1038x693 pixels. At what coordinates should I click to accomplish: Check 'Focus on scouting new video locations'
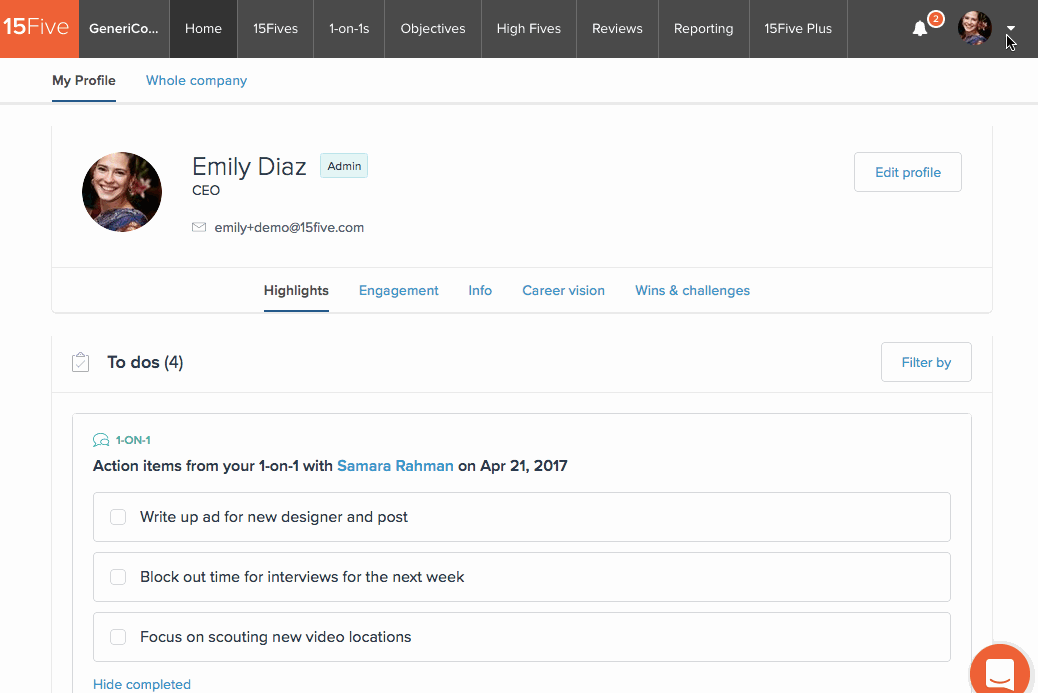[x=118, y=637]
